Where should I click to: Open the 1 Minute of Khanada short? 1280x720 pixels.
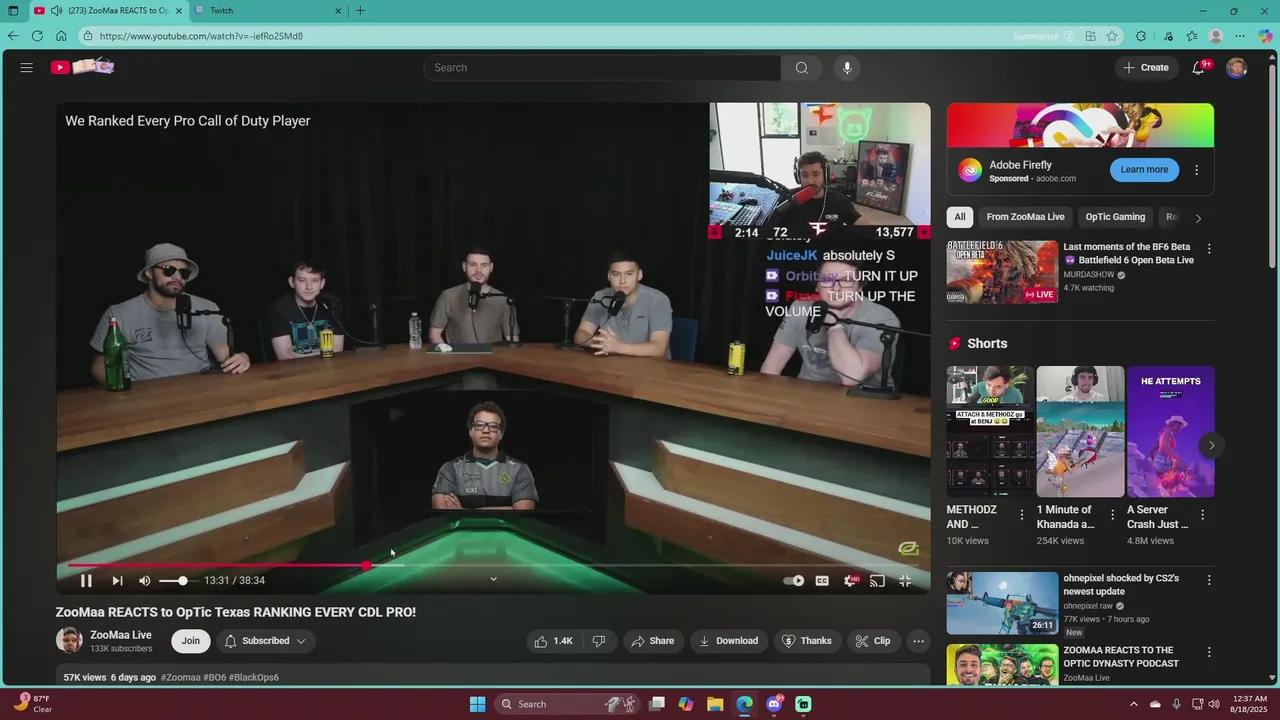pos(1080,432)
